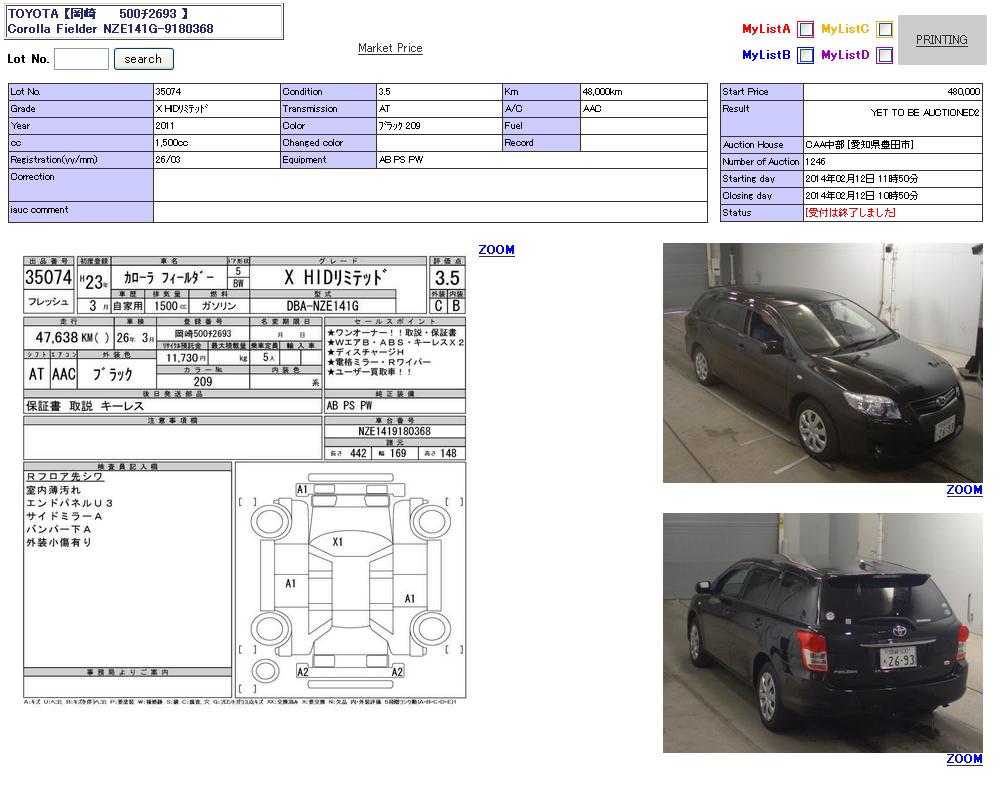Toggle the MyListD checkbox
The height and width of the screenshot is (809, 1002).
pyautogui.click(x=884, y=56)
